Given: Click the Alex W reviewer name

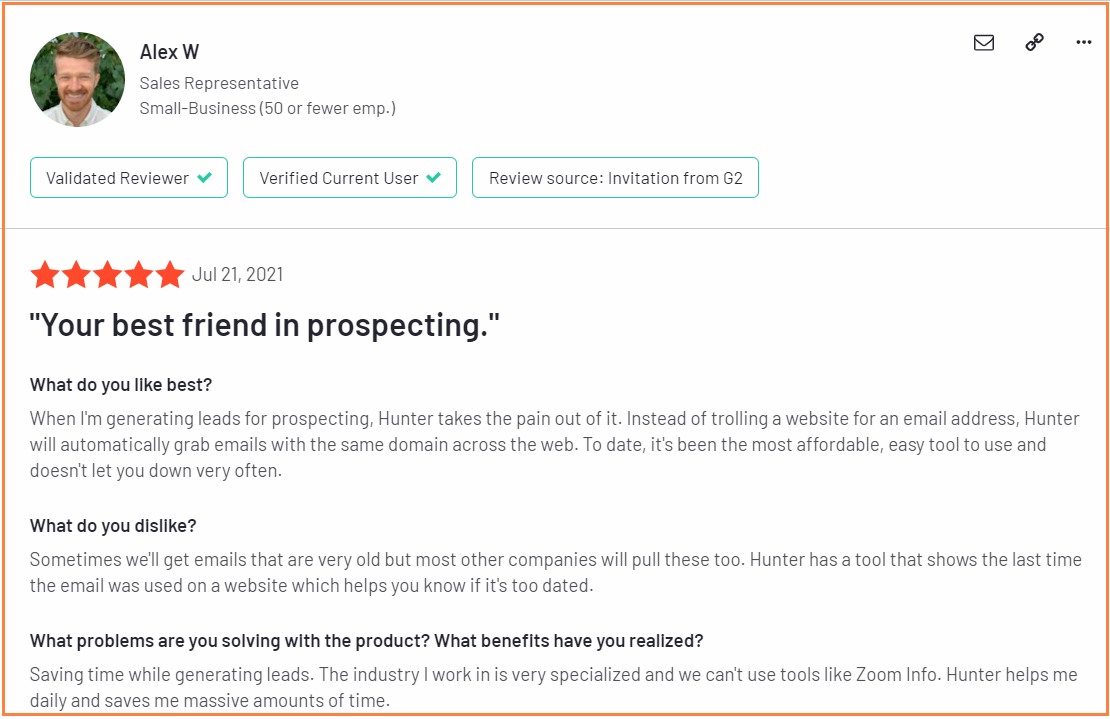Looking at the screenshot, I should [169, 52].
